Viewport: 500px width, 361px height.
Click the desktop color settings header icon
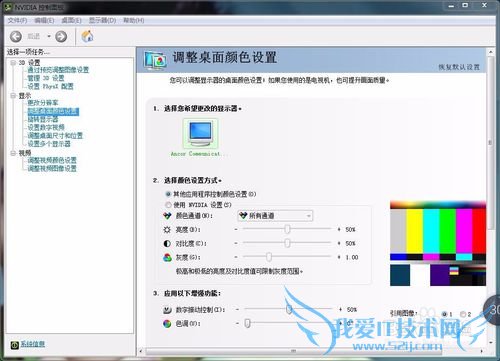155,60
